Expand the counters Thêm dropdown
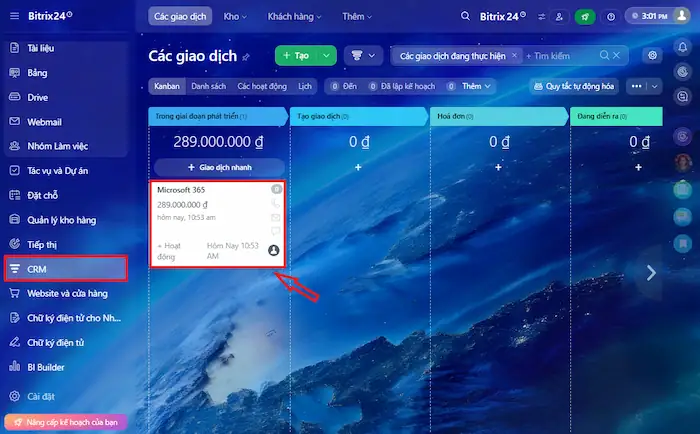 (475, 86)
